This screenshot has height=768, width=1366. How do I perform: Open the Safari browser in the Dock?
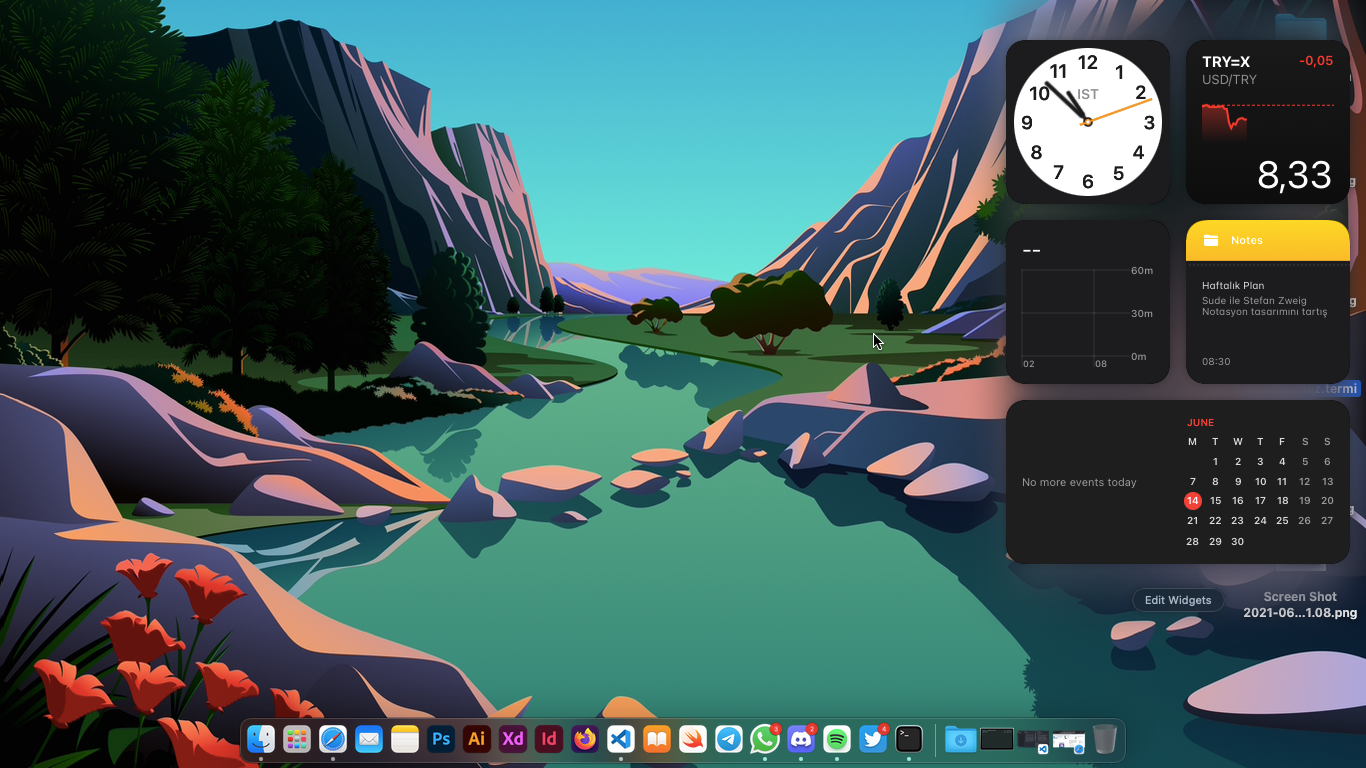(333, 739)
